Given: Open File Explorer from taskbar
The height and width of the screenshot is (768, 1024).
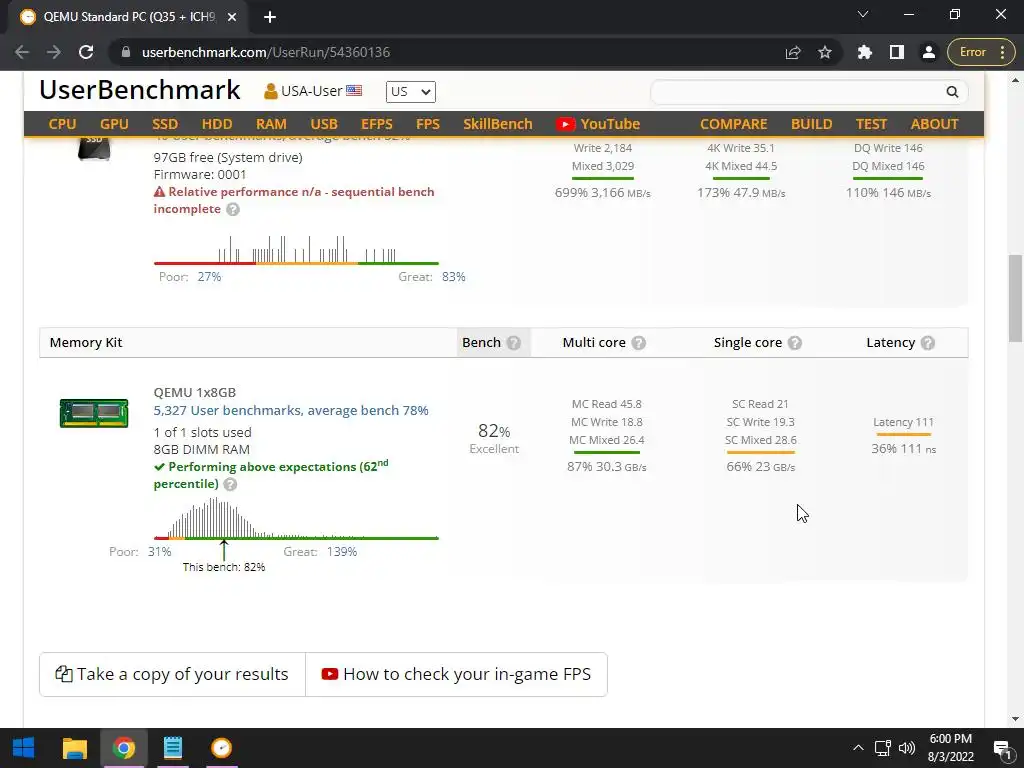Looking at the screenshot, I should [x=74, y=748].
